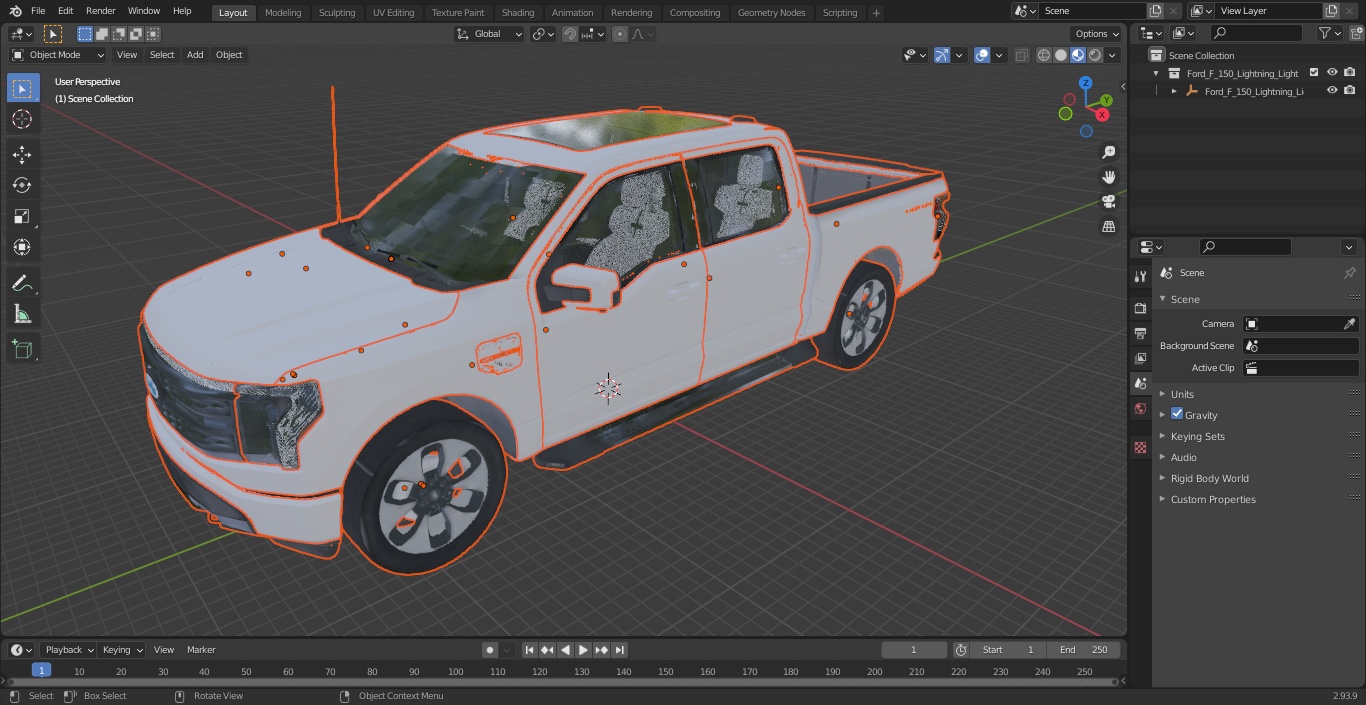Activate the Scale tool

[x=22, y=216]
